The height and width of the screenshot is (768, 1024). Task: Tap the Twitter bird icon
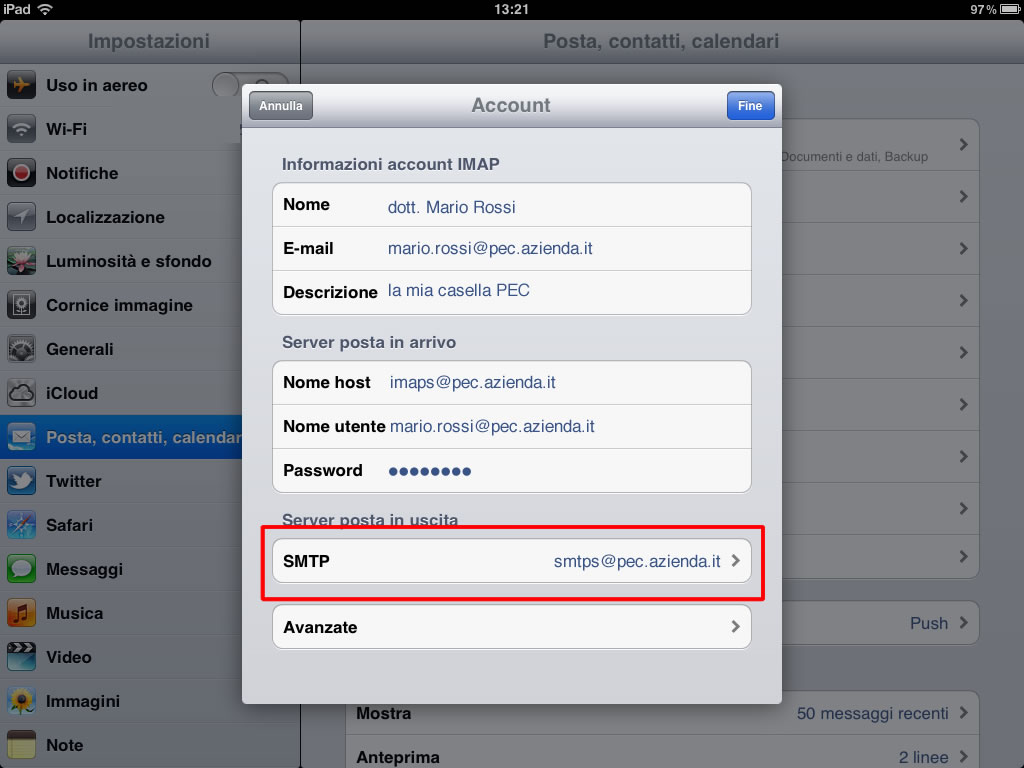pos(21,481)
